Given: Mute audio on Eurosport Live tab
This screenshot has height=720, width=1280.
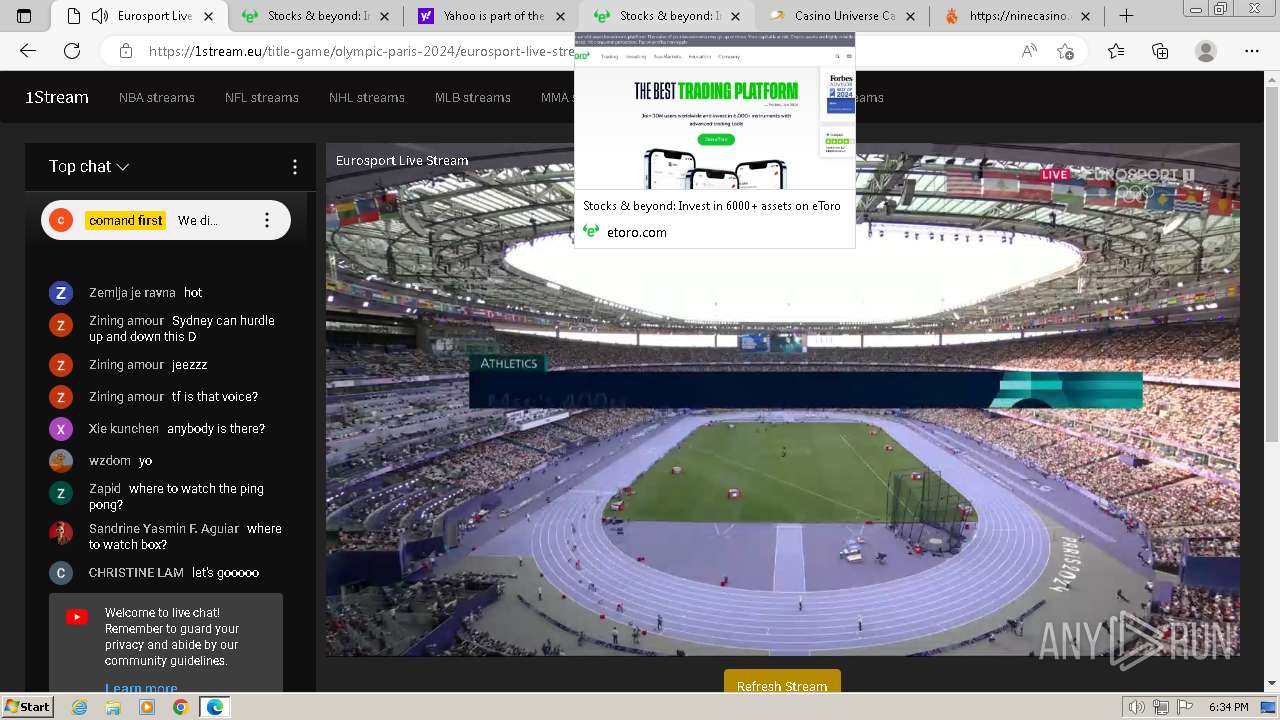Looking at the screenshot, I should click(x=100, y=16).
